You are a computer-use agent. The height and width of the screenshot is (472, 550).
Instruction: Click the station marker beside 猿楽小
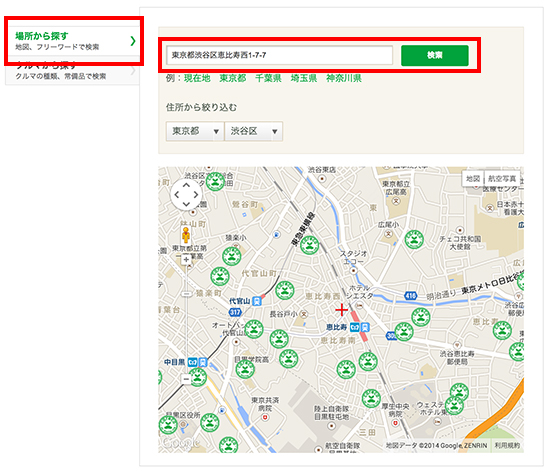point(232,256)
